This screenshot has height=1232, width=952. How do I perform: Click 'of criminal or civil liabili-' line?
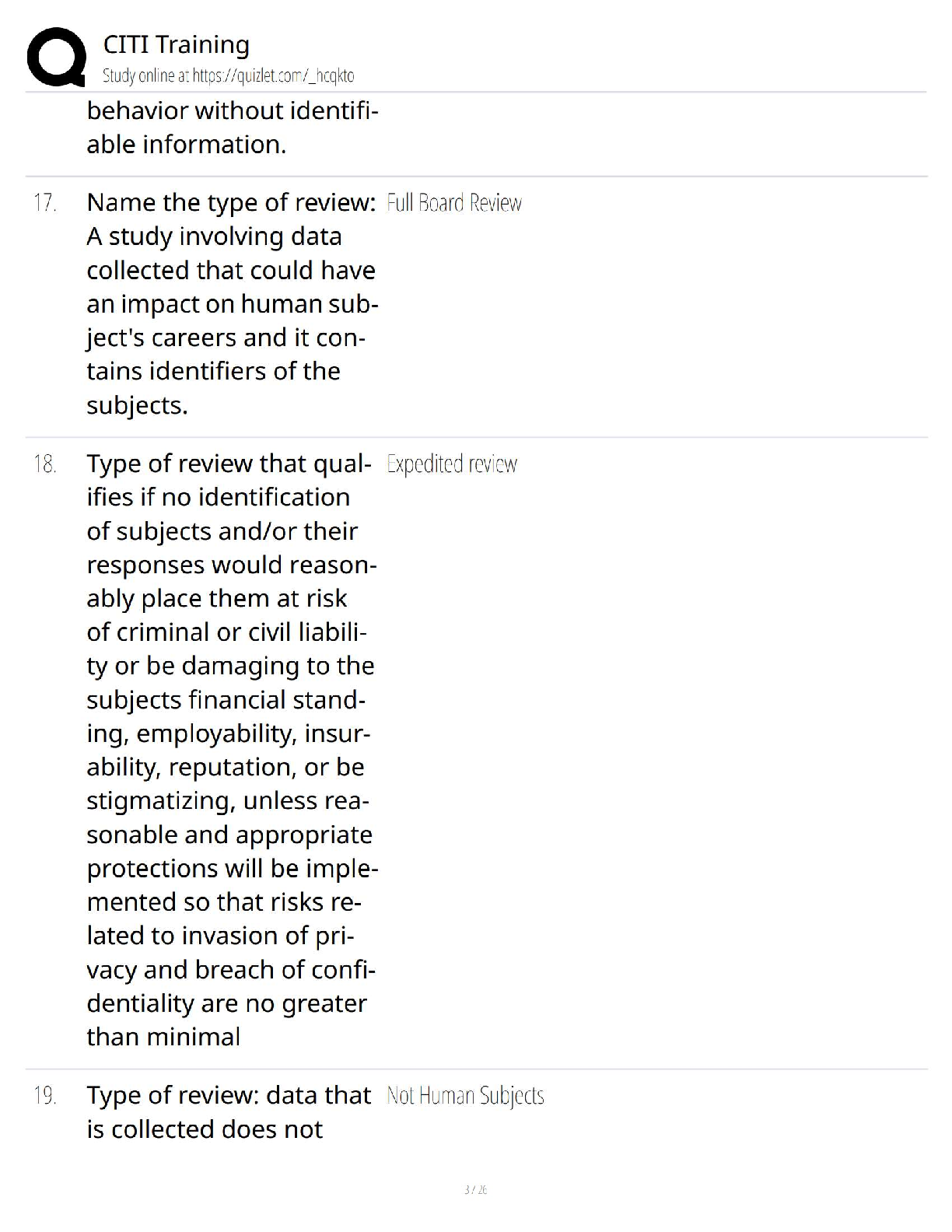coord(226,632)
